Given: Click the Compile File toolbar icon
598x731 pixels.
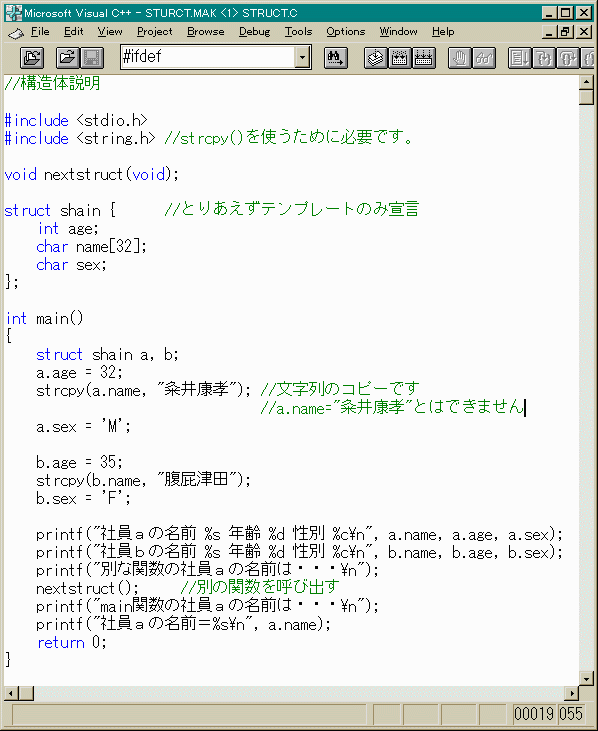Looking at the screenshot, I should [376, 58].
